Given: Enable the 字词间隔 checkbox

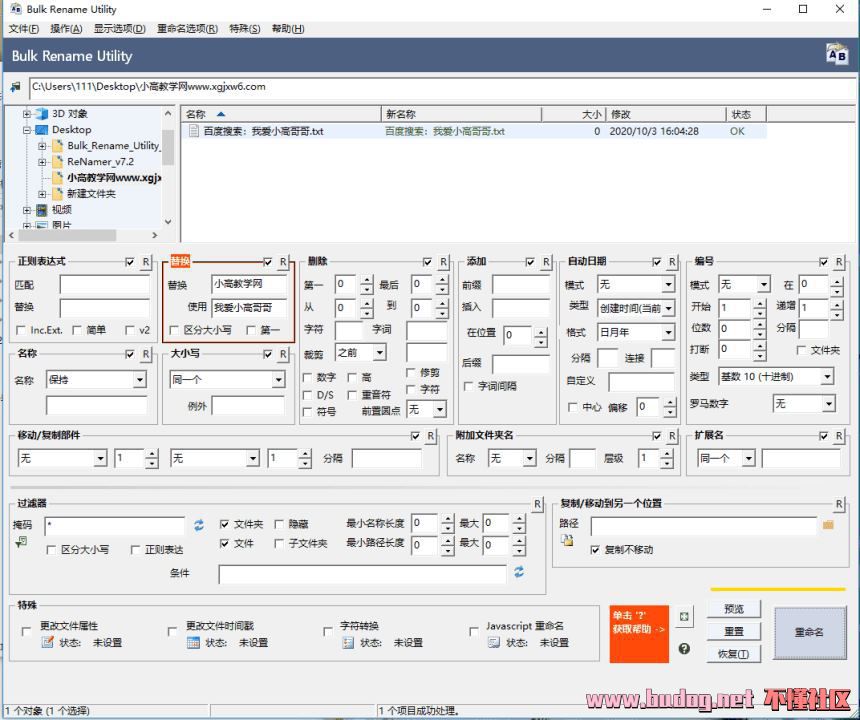Looking at the screenshot, I should (468, 386).
